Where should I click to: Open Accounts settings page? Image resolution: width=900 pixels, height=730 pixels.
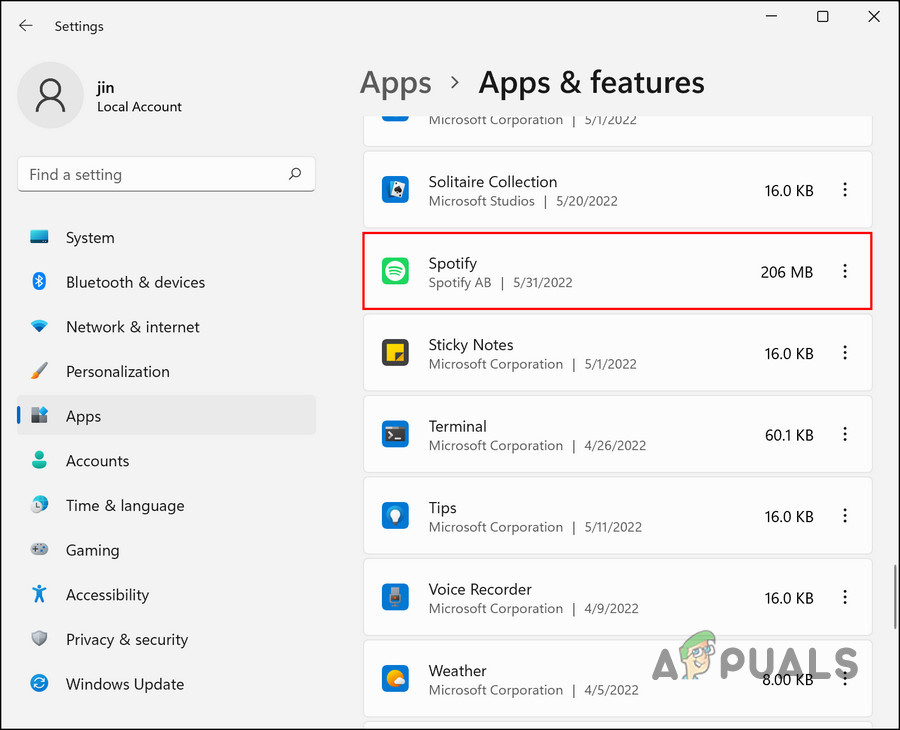click(166, 461)
